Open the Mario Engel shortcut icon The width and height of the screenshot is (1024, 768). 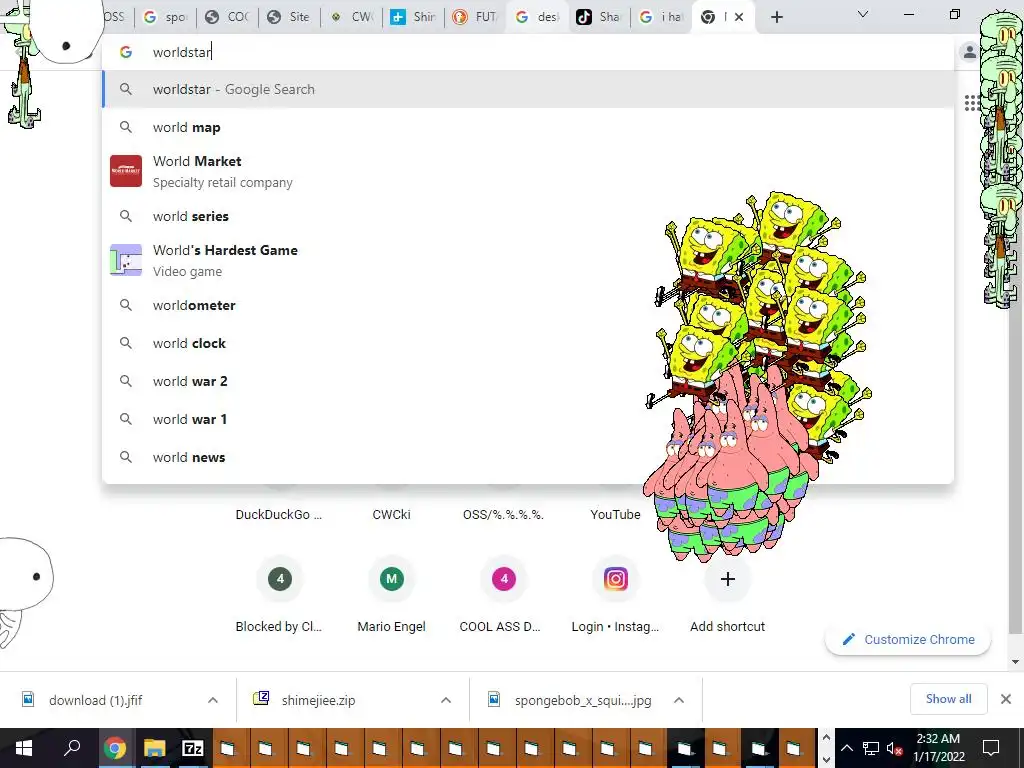point(391,579)
